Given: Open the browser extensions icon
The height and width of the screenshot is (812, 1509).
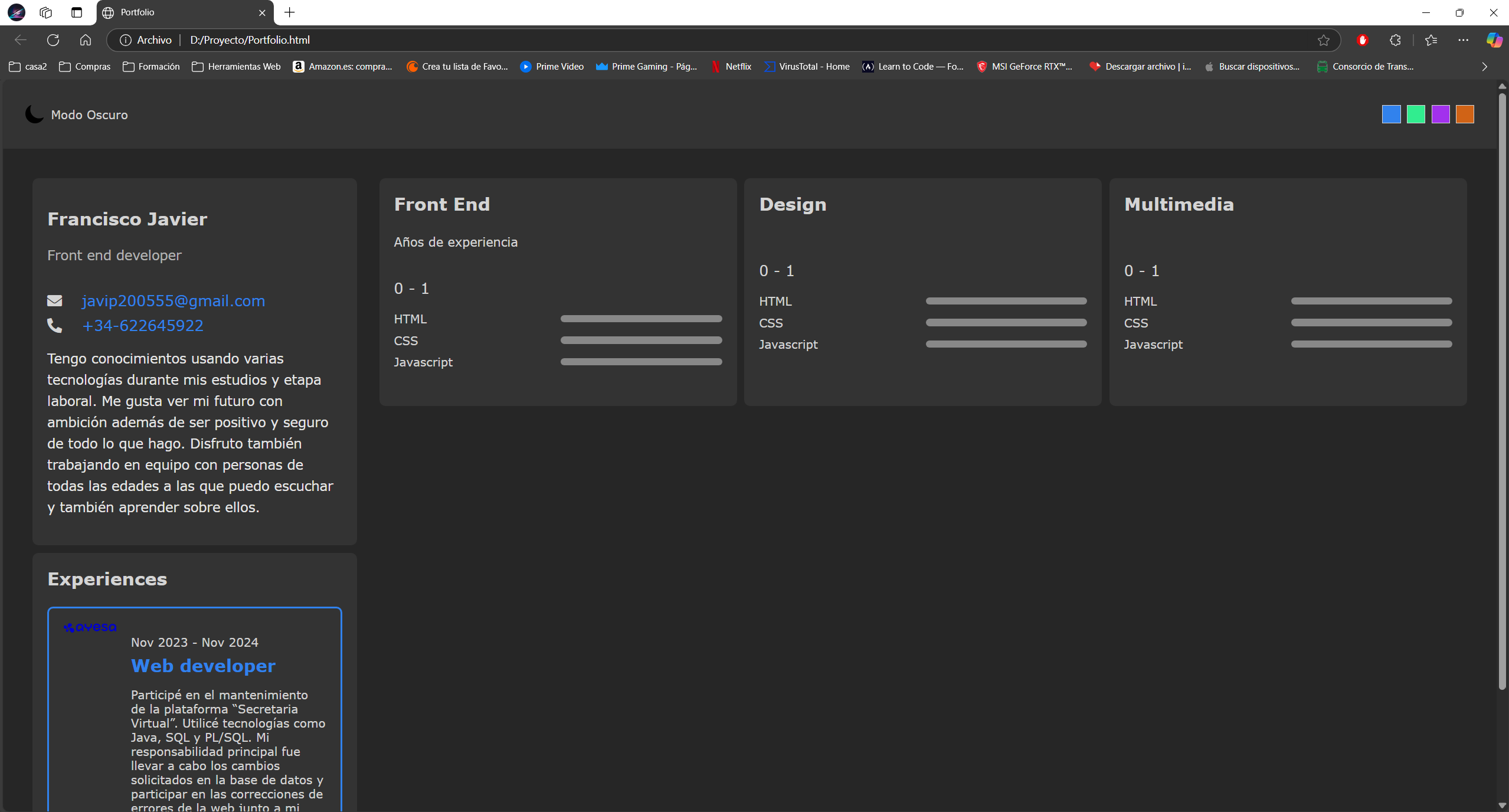Looking at the screenshot, I should coord(1395,40).
